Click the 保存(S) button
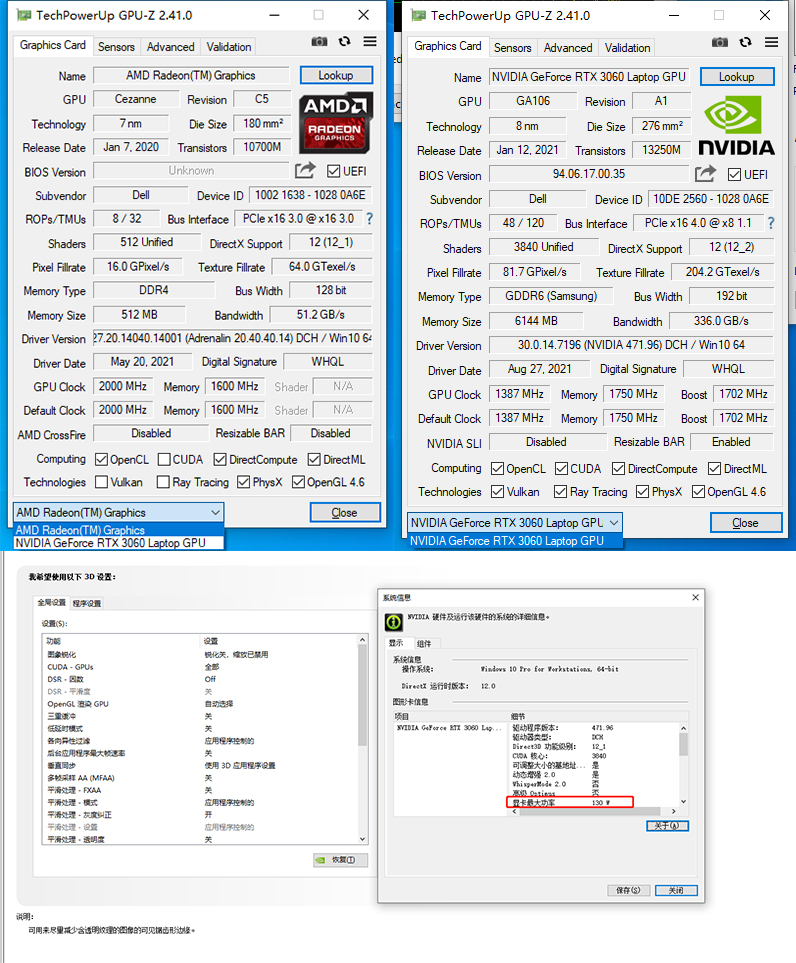The width and height of the screenshot is (796, 963). click(628, 891)
